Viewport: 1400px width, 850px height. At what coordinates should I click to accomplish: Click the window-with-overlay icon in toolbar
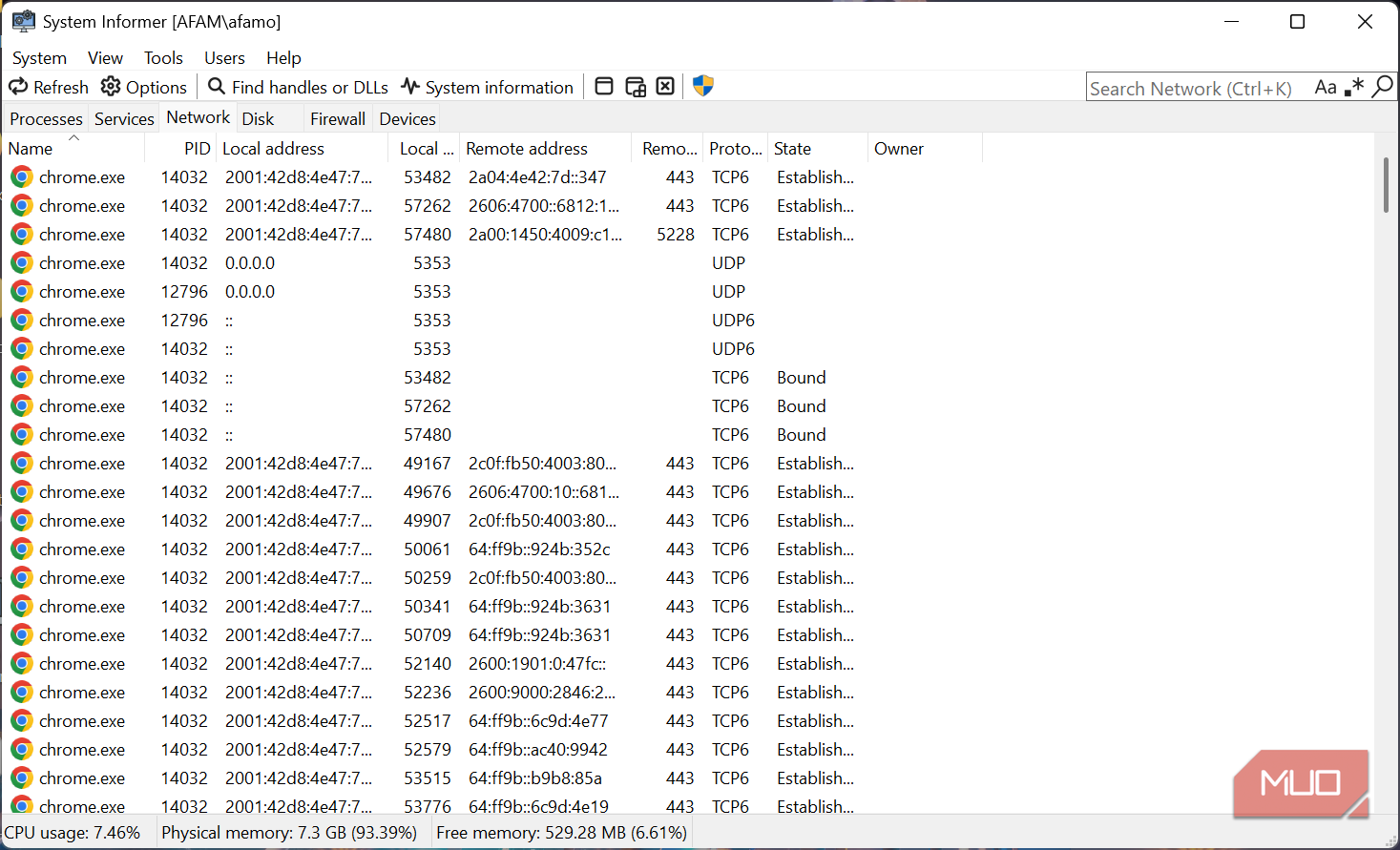click(x=636, y=87)
